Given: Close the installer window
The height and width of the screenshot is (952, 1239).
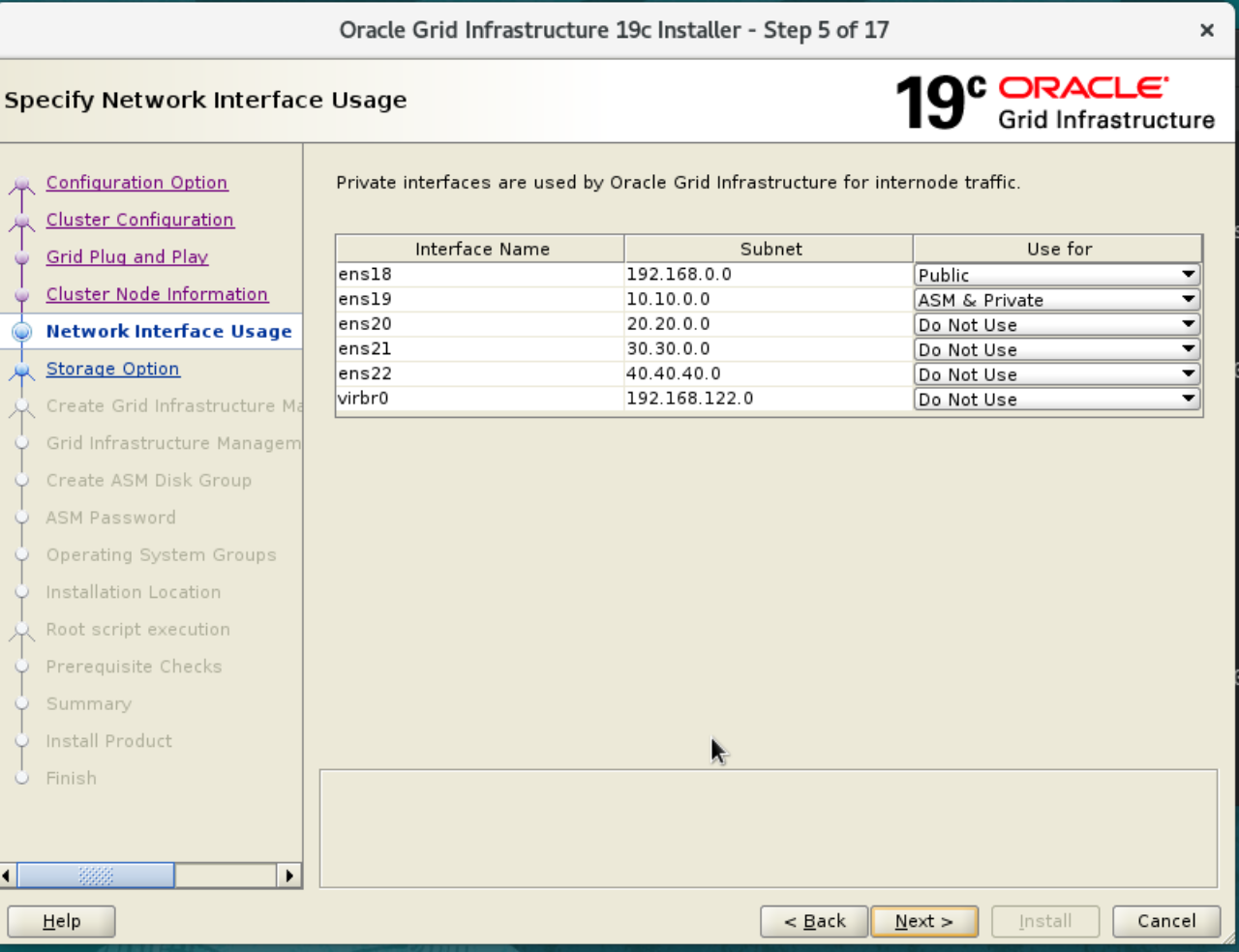Looking at the screenshot, I should [1207, 30].
